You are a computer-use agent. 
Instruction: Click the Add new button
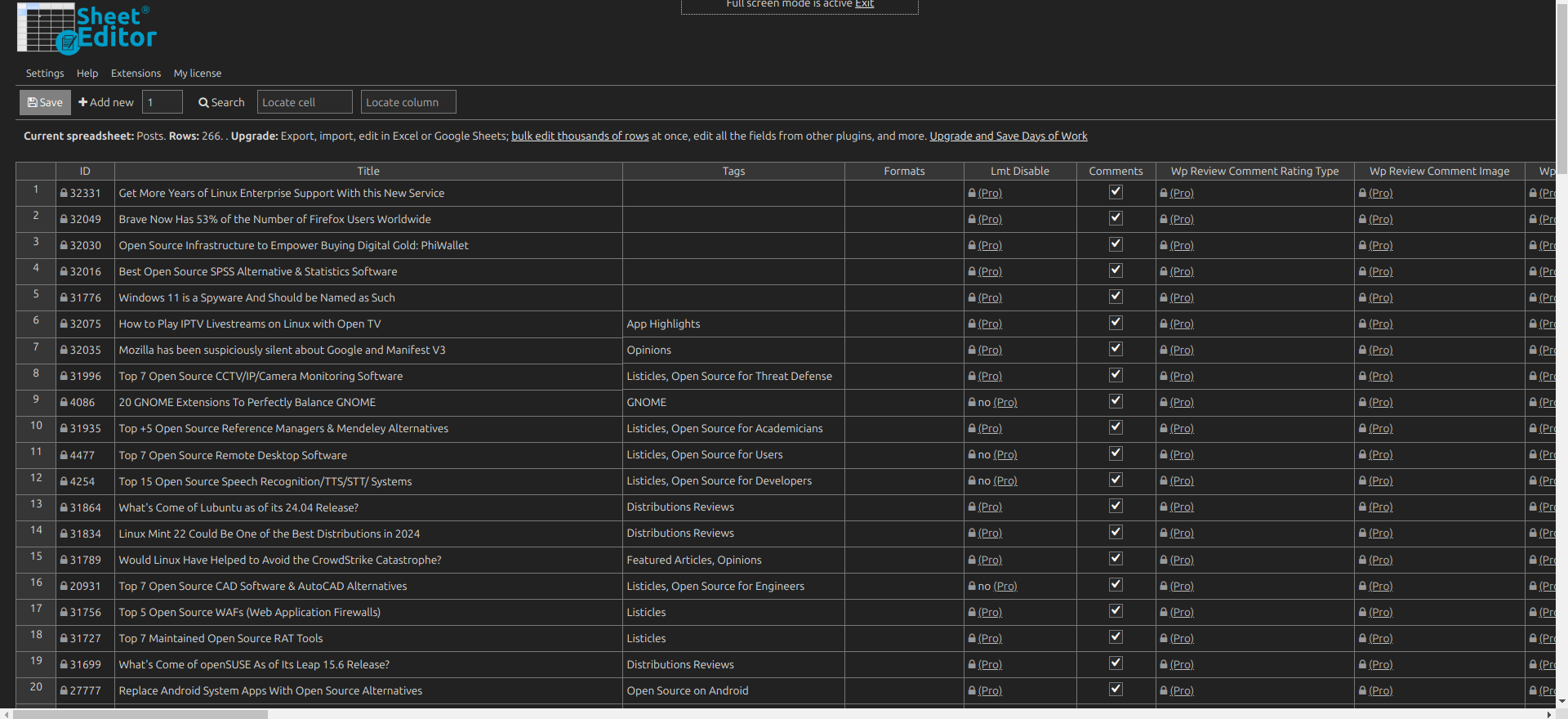(106, 102)
